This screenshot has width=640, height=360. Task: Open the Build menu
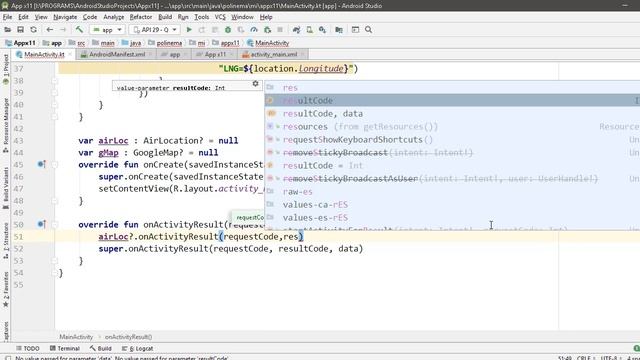point(165,17)
